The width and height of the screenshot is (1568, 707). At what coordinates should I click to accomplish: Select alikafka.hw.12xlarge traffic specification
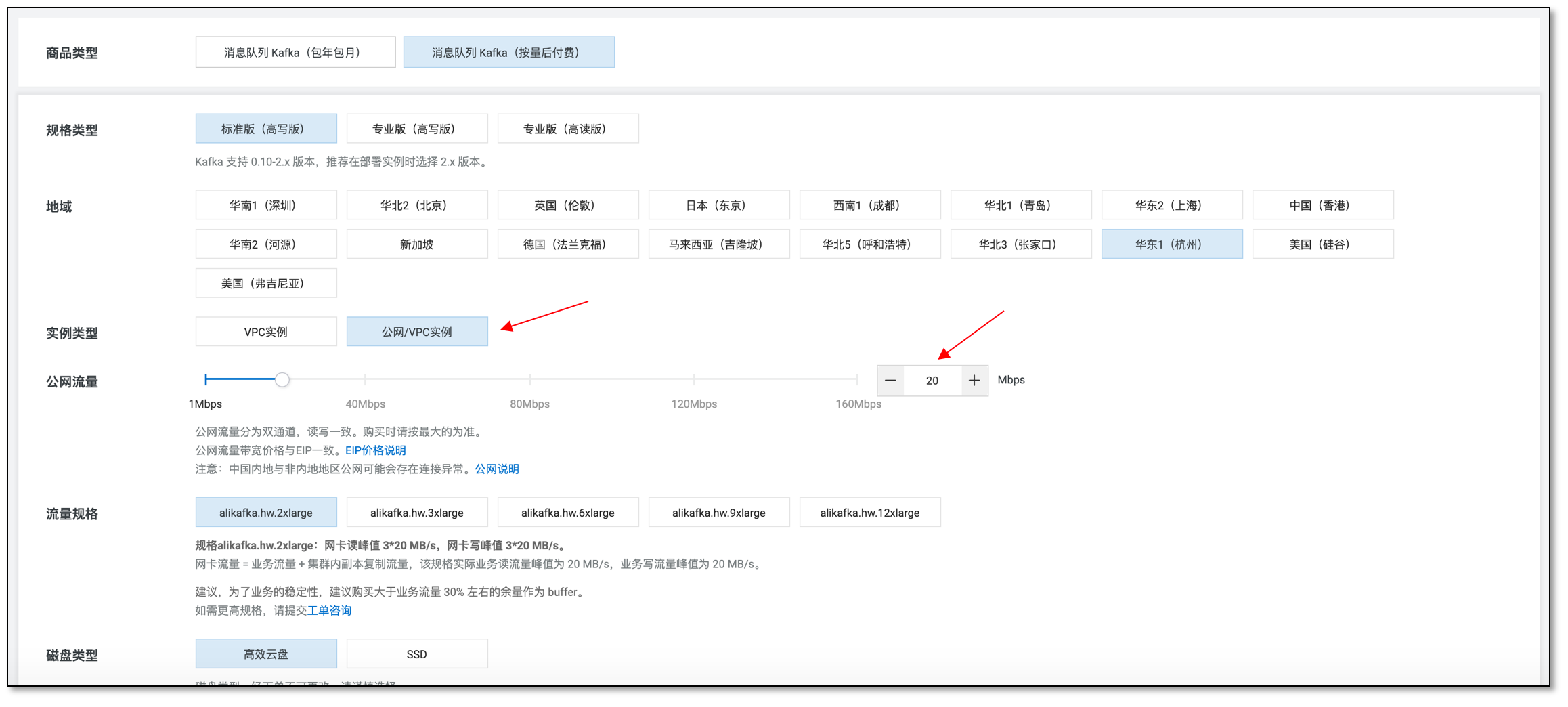(869, 513)
